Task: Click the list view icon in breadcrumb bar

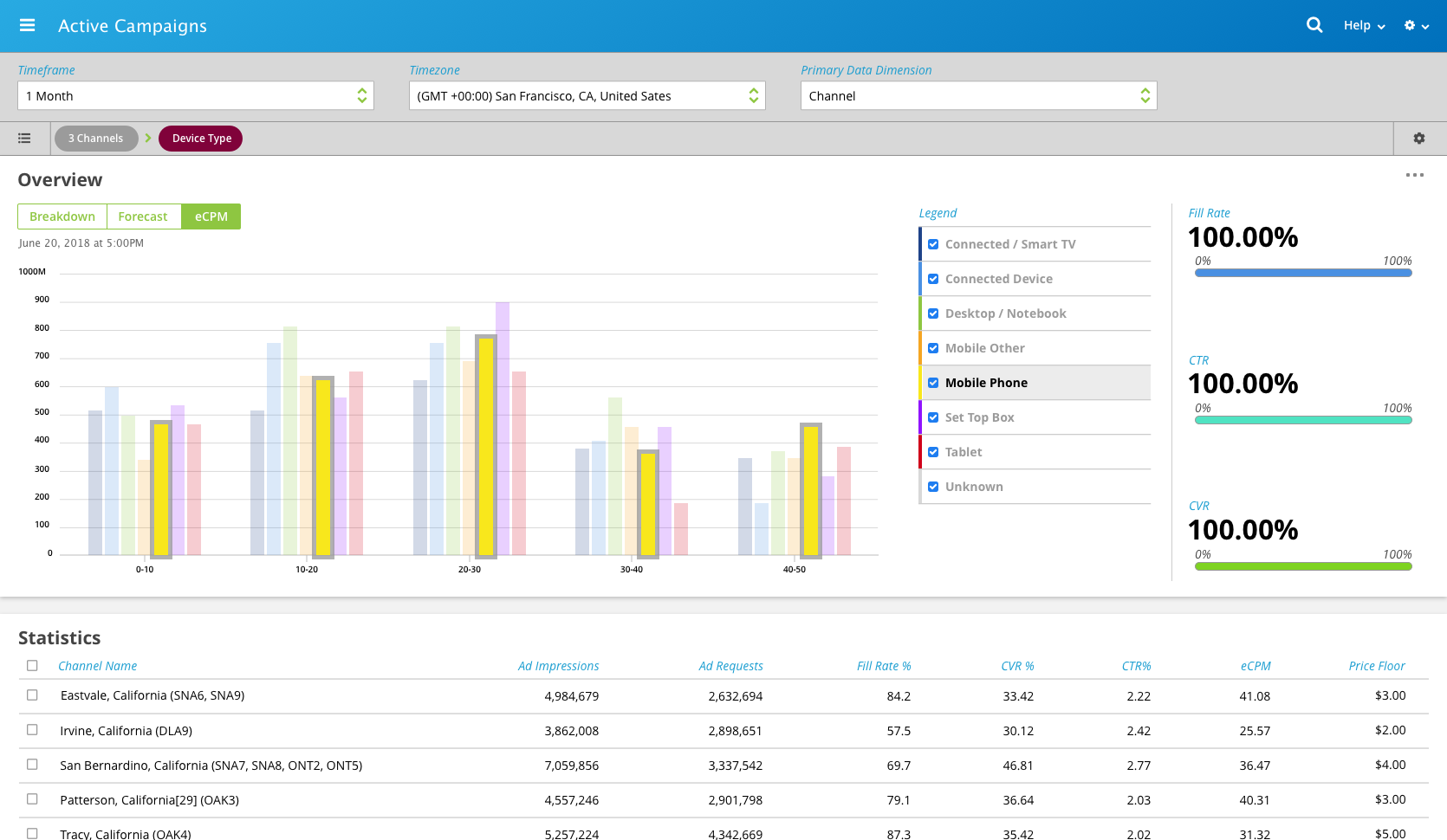Action: [24, 139]
